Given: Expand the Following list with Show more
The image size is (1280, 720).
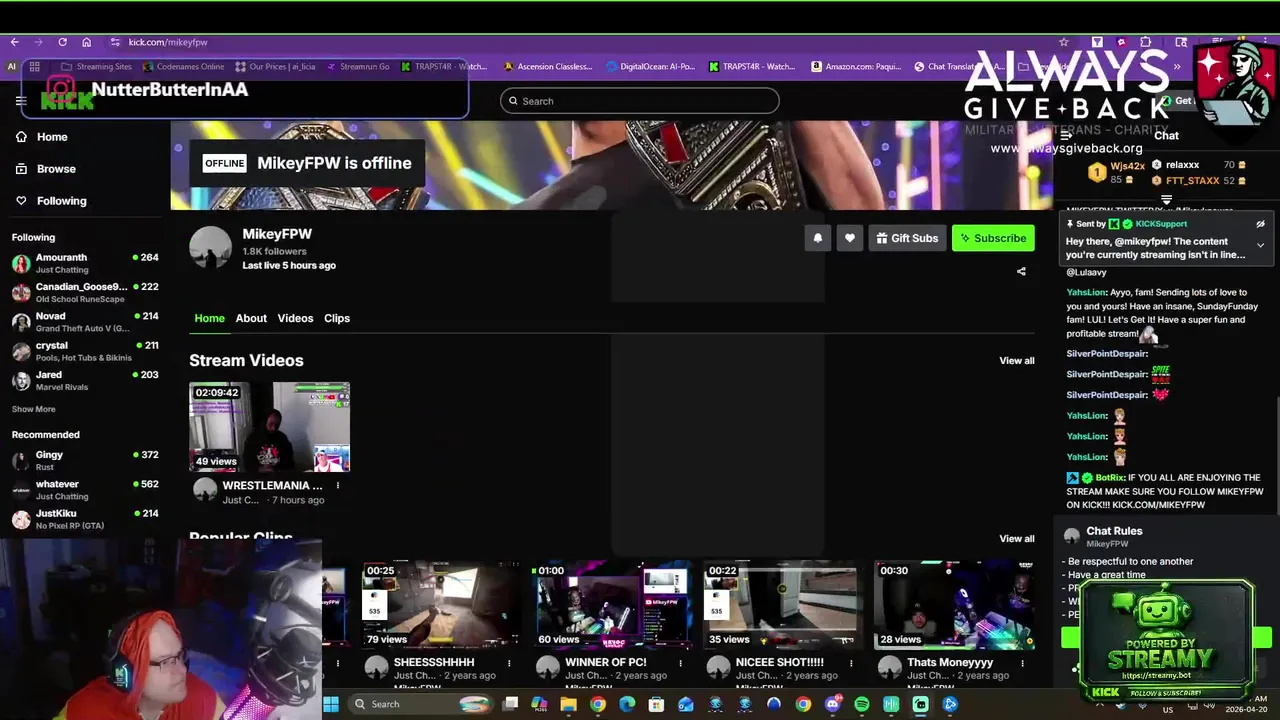Looking at the screenshot, I should coord(33,409).
